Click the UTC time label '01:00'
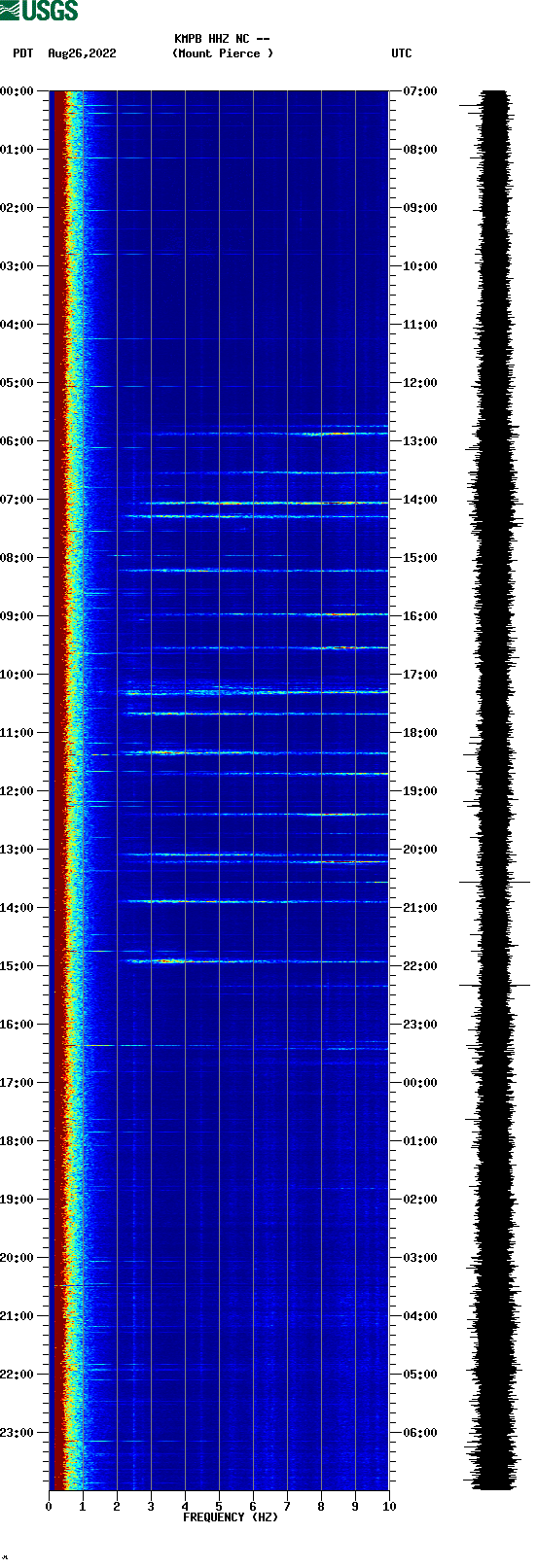Screen dimensions: 537x1568 420,1141
